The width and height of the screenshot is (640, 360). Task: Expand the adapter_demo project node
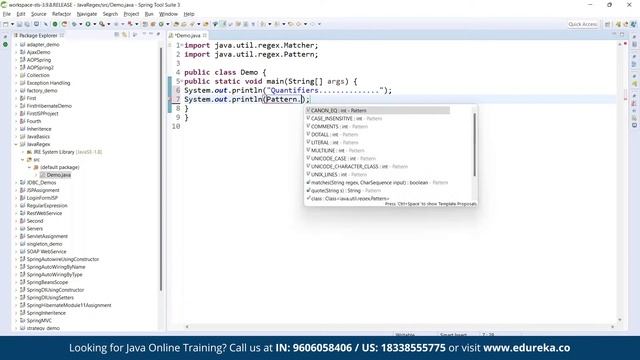tap(16, 44)
